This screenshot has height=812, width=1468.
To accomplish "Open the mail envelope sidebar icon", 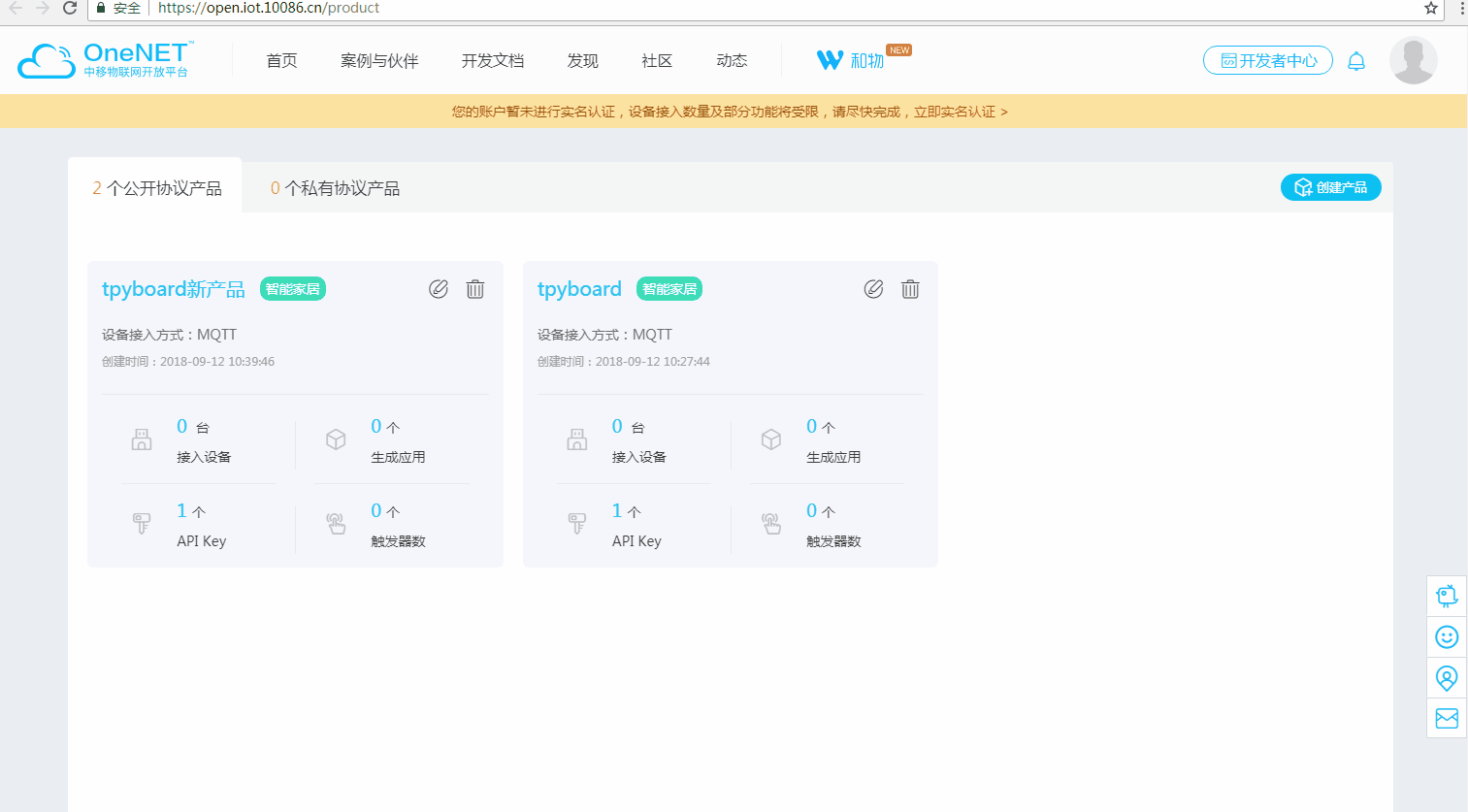I will tap(1447, 718).
